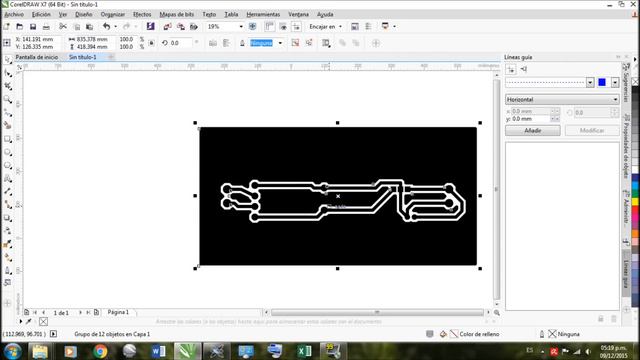Open Excel from the taskbar

coord(304,351)
